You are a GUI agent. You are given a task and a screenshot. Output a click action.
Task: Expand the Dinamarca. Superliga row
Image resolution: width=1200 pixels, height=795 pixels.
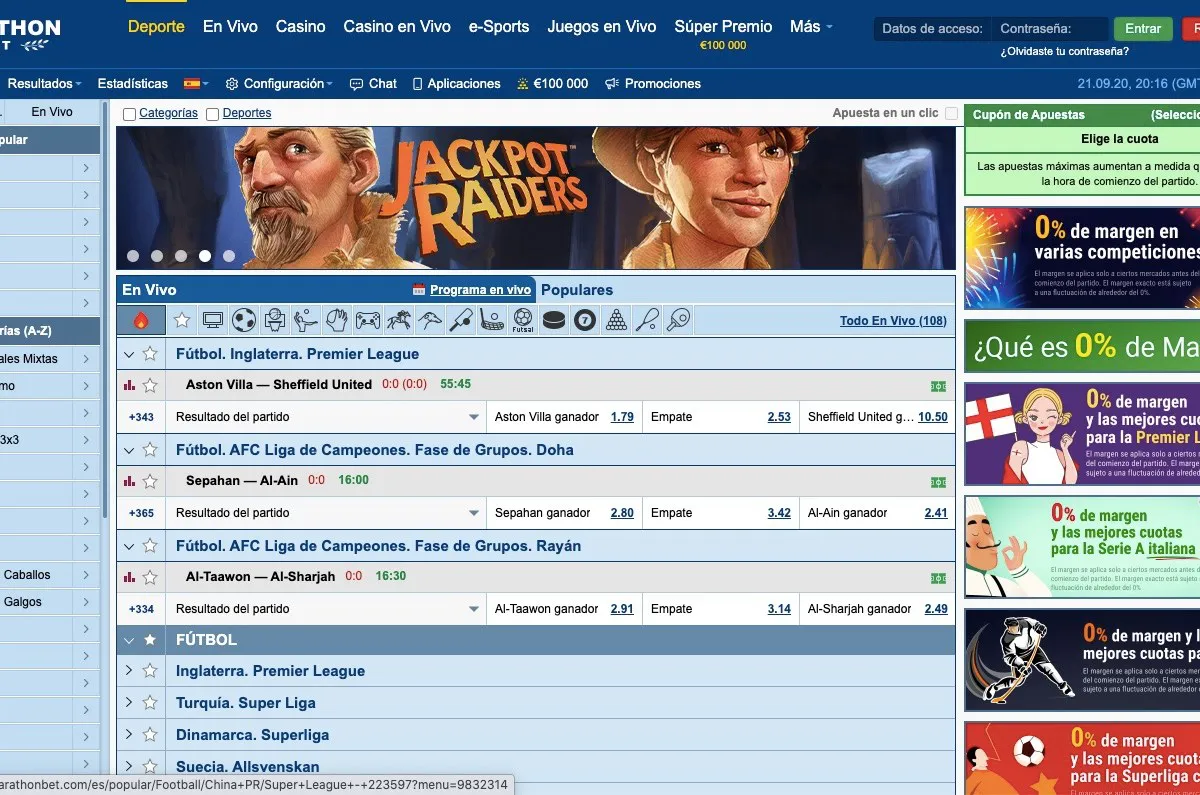(x=129, y=735)
